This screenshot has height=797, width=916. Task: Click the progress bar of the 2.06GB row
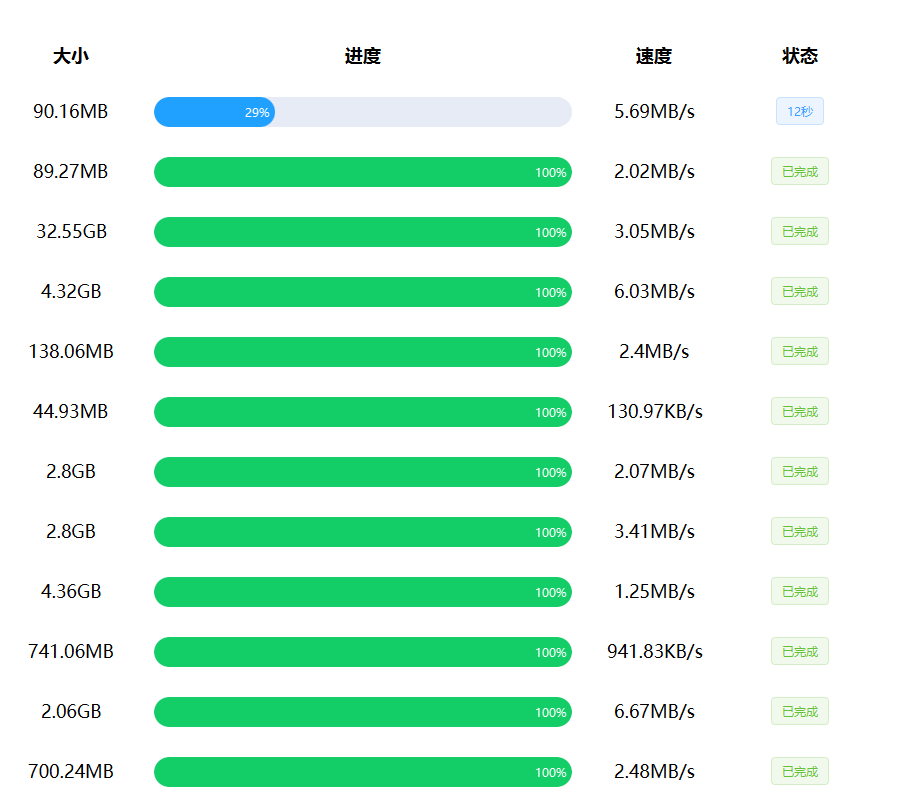363,712
